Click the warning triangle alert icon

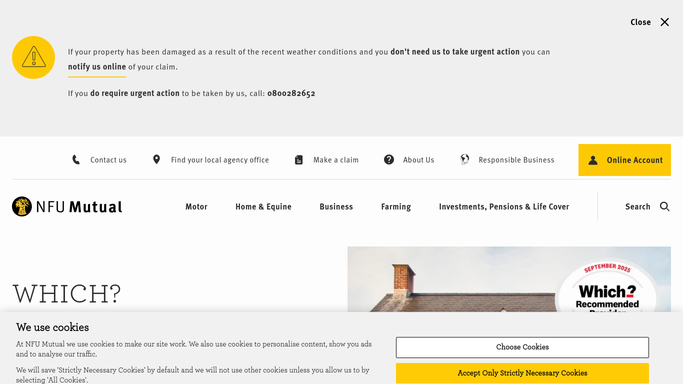point(34,57)
